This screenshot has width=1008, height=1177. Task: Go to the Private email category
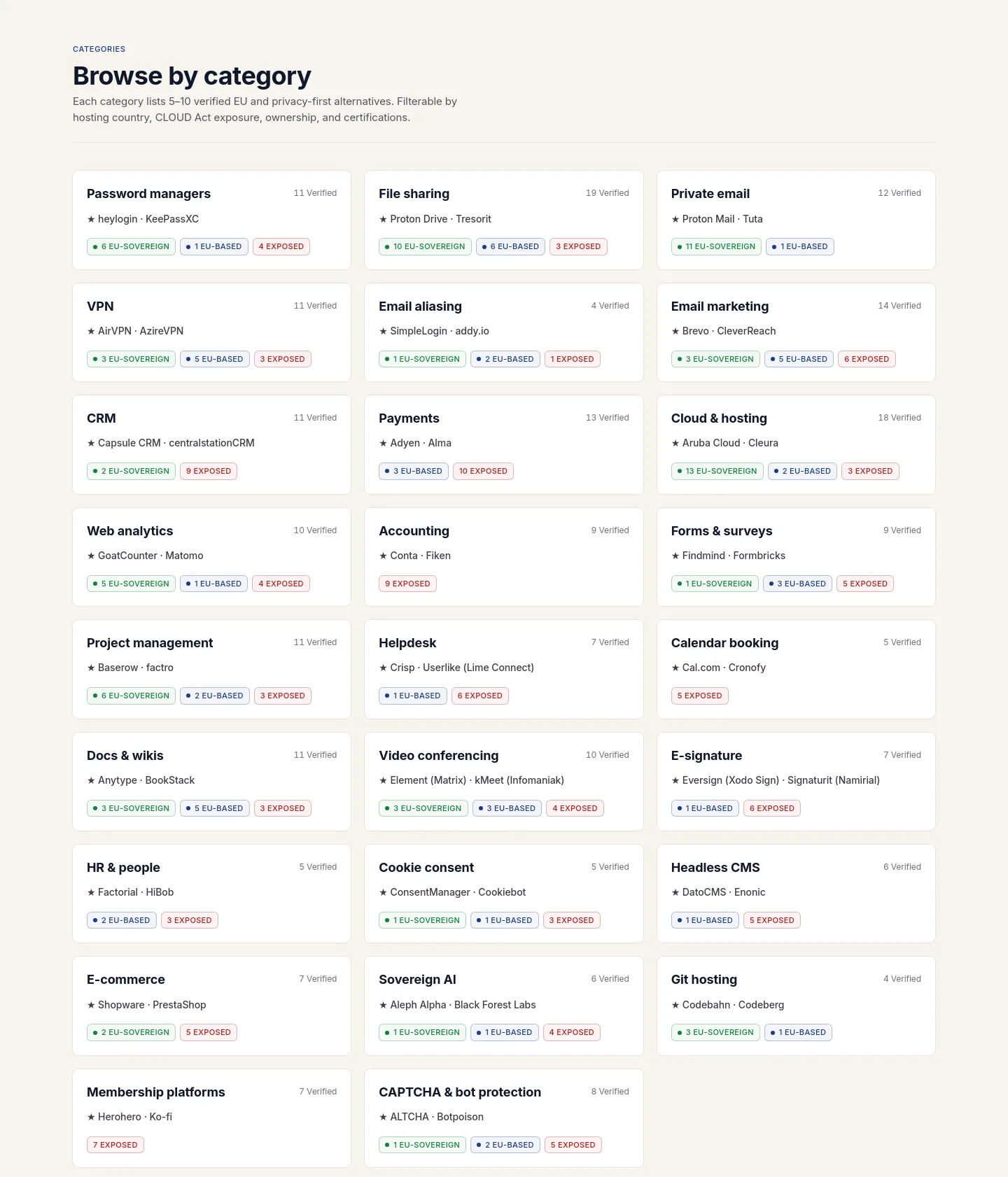click(796, 220)
